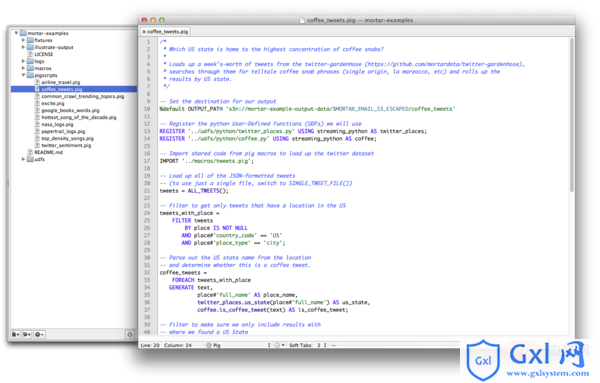Click the new file icon in the drawer
The image size is (600, 383).
(x=15, y=334)
